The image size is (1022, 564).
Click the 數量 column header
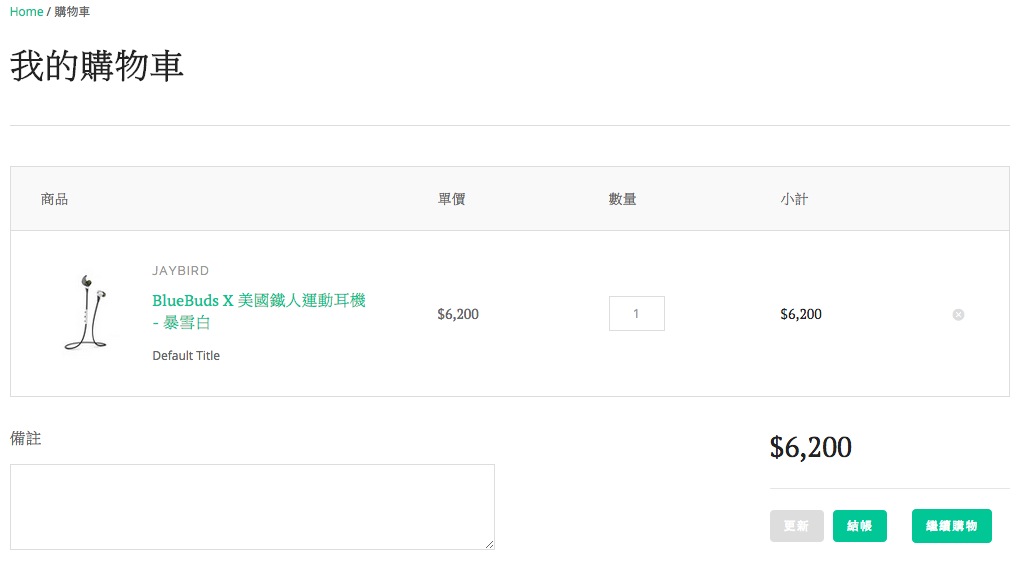tap(622, 199)
